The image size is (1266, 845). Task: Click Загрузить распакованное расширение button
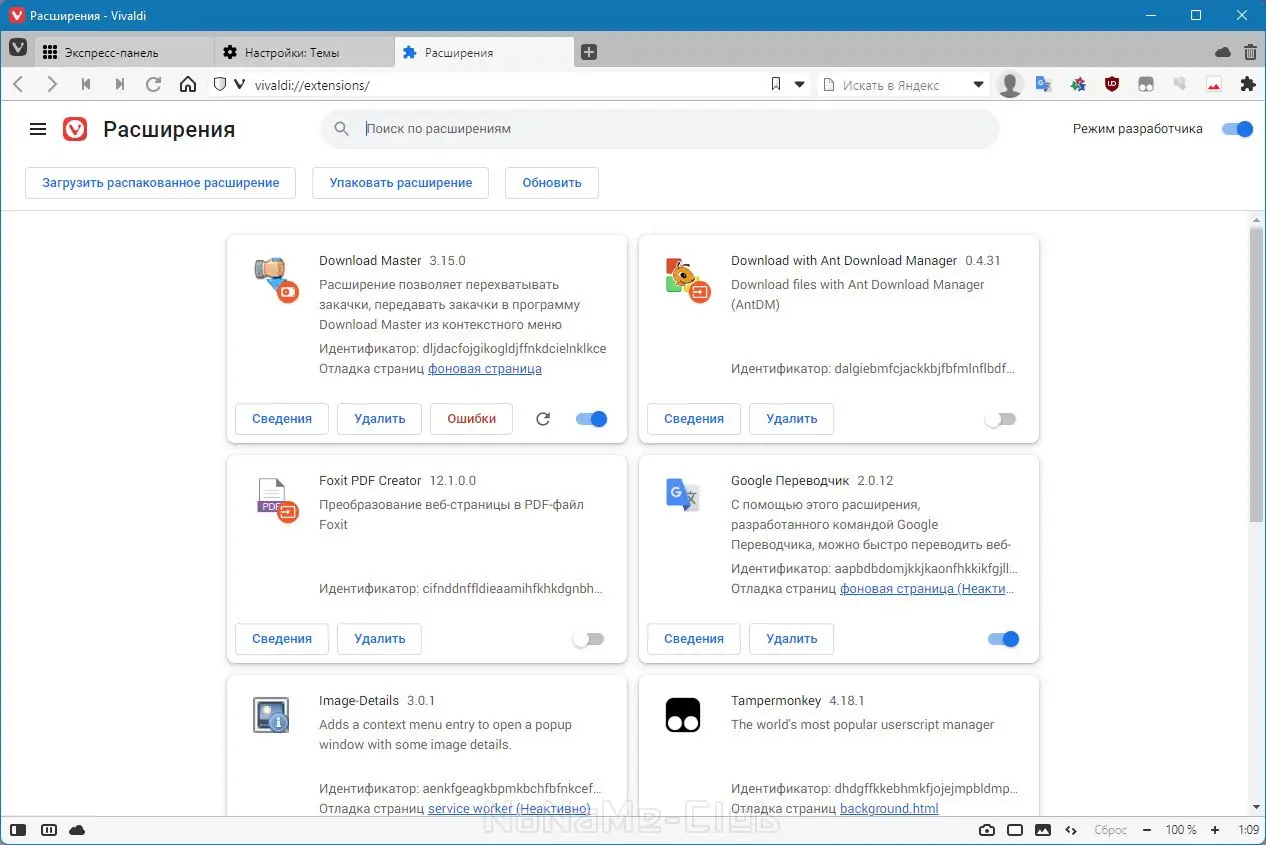point(160,183)
